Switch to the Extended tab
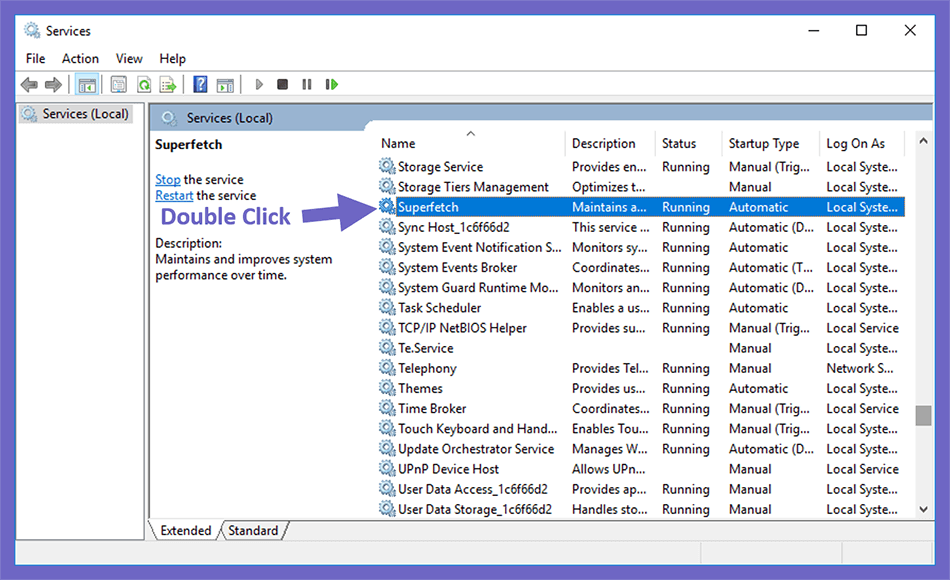950x580 pixels. (185, 530)
